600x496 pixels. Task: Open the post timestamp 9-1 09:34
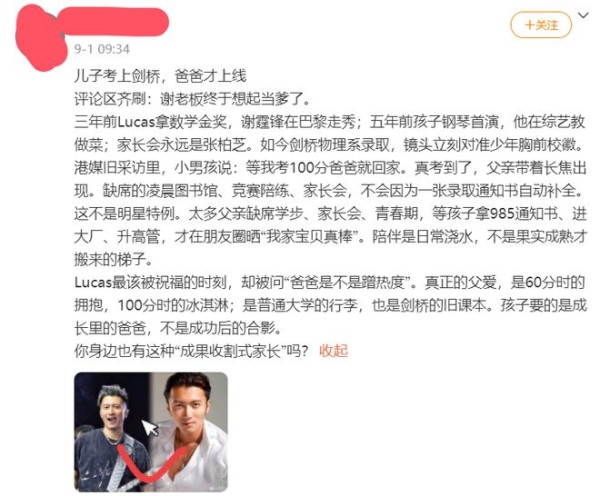pos(102,49)
